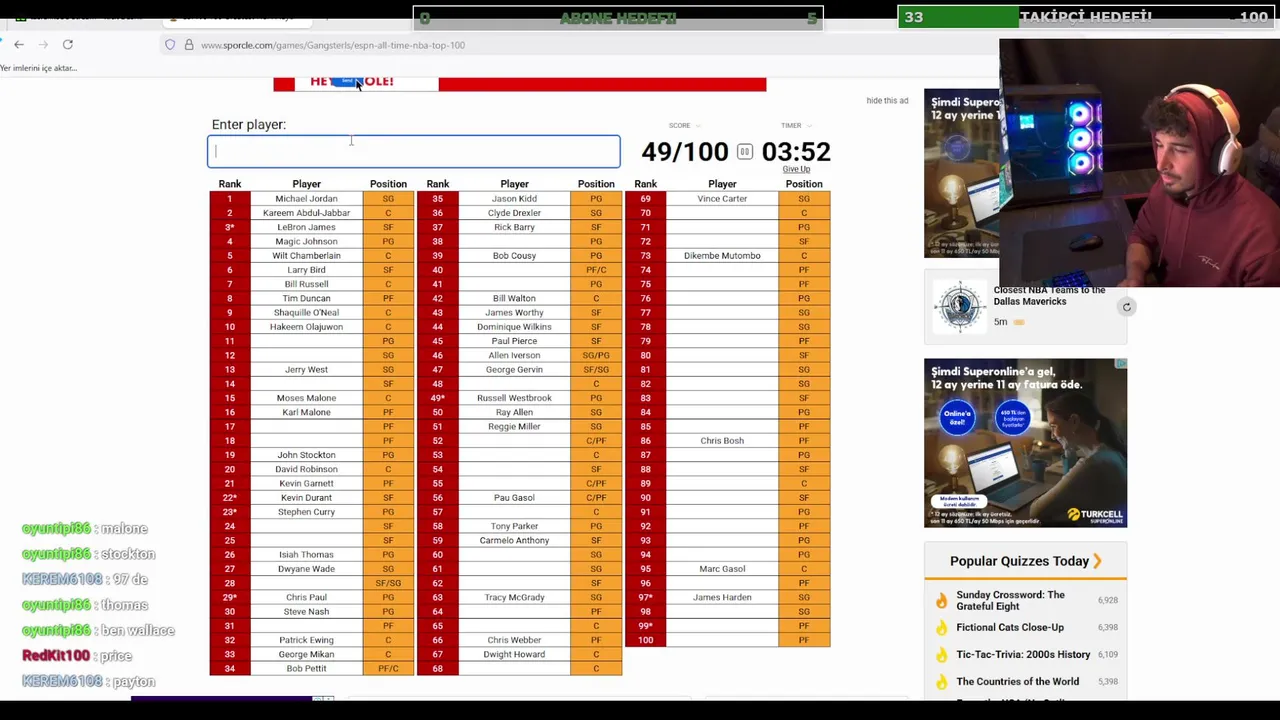The width and height of the screenshot is (1280, 720).
Task: Click the padlock site info icon
Action: tap(188, 45)
